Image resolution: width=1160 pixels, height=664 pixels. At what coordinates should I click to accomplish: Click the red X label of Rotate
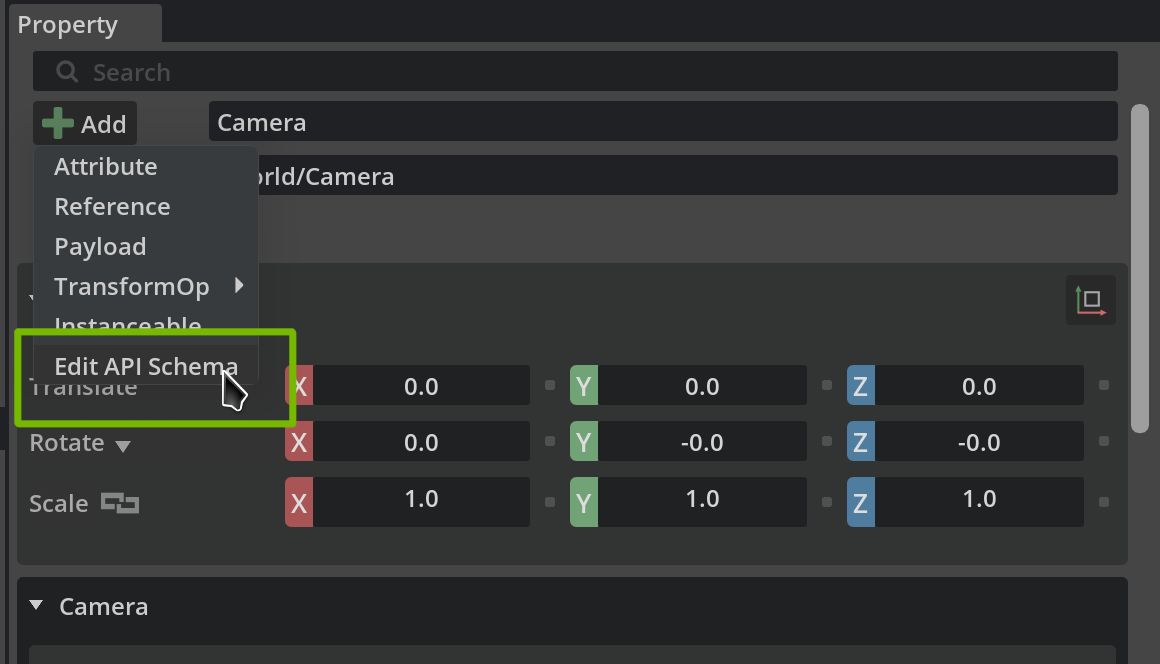(x=299, y=442)
